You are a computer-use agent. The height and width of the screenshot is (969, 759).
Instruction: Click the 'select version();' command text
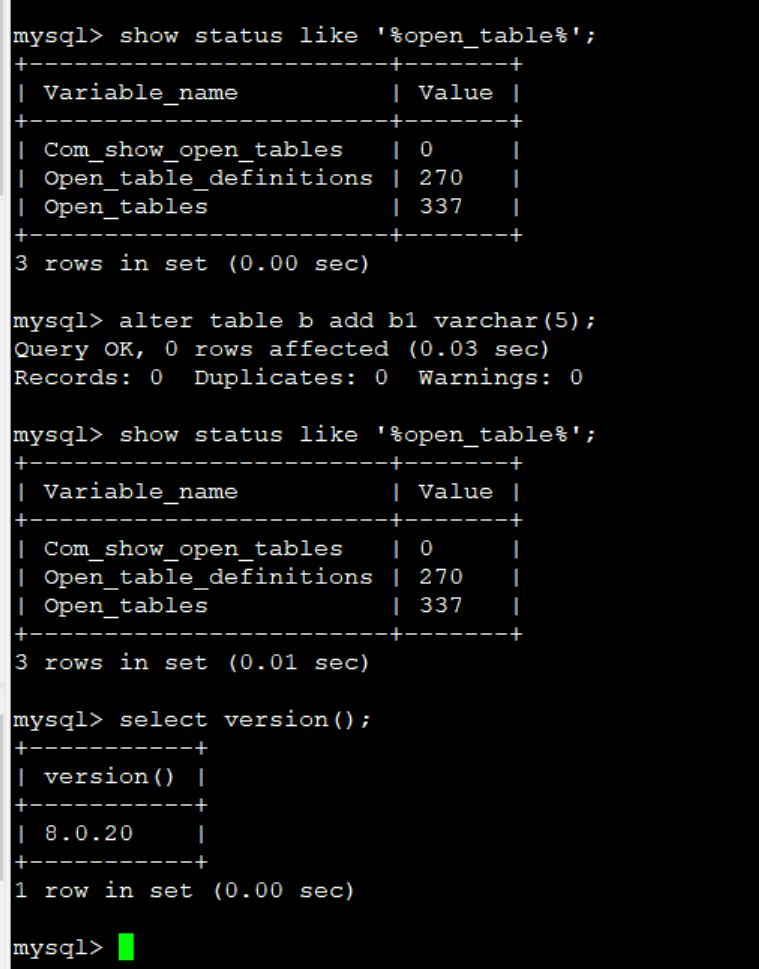tap(245, 720)
